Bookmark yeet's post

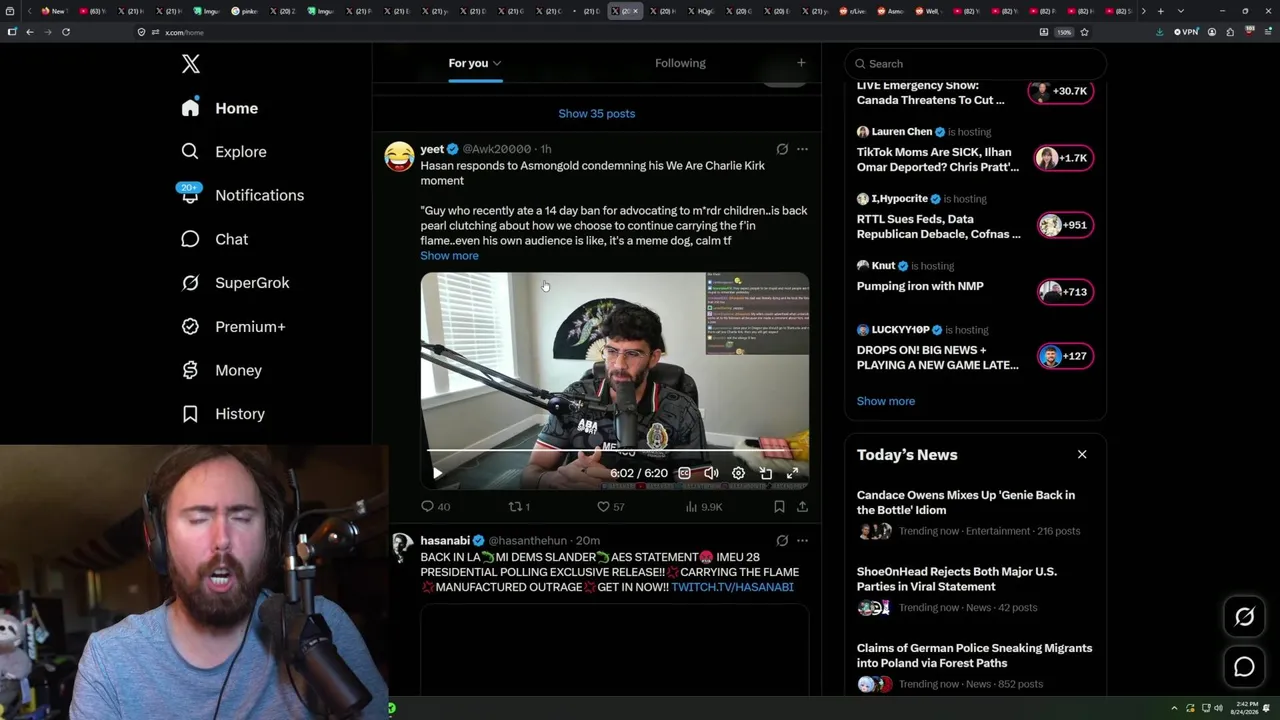point(779,507)
